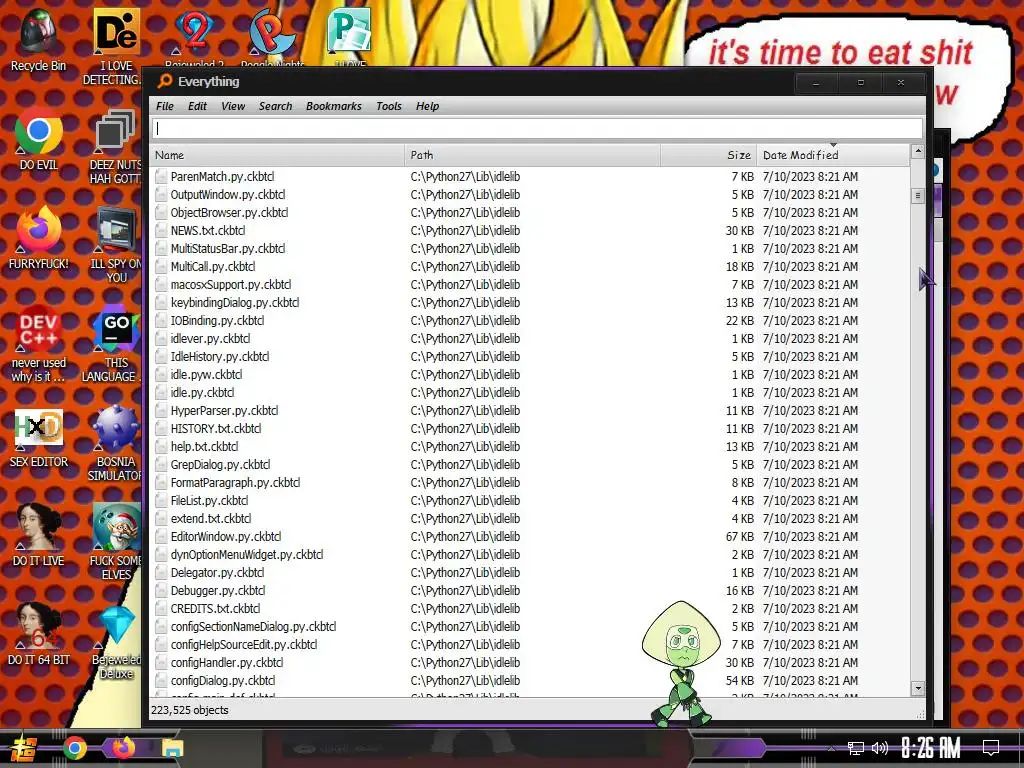Open the Dev C++ 'never used' shortcut
This screenshot has width=1024, height=768.
[39, 344]
